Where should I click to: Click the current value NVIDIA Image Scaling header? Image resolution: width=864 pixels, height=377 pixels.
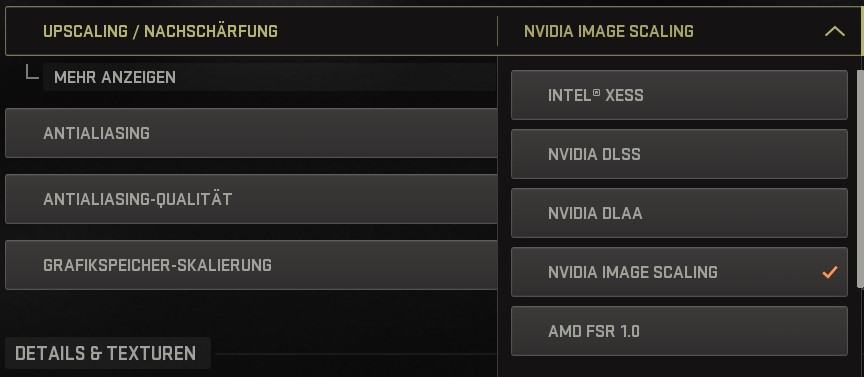(x=609, y=31)
